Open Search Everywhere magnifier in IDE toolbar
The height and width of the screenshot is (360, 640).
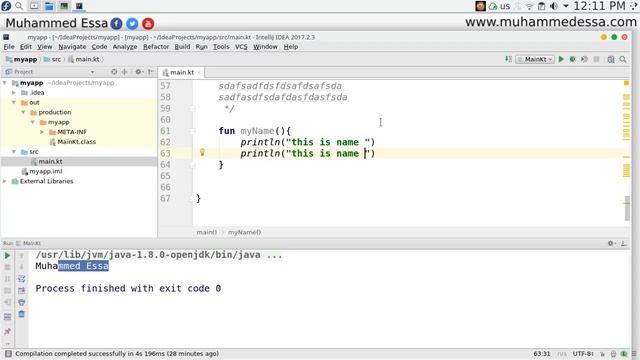623,59
